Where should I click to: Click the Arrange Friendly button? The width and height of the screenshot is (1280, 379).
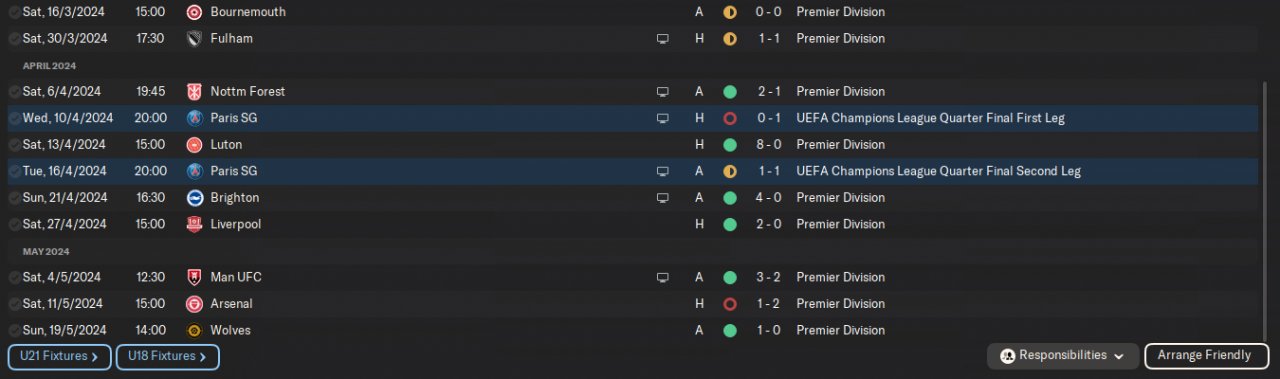[1204, 356]
